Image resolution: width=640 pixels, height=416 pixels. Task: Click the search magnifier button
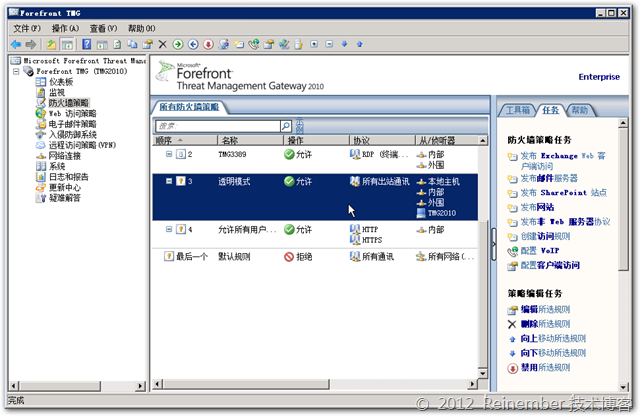(x=286, y=126)
